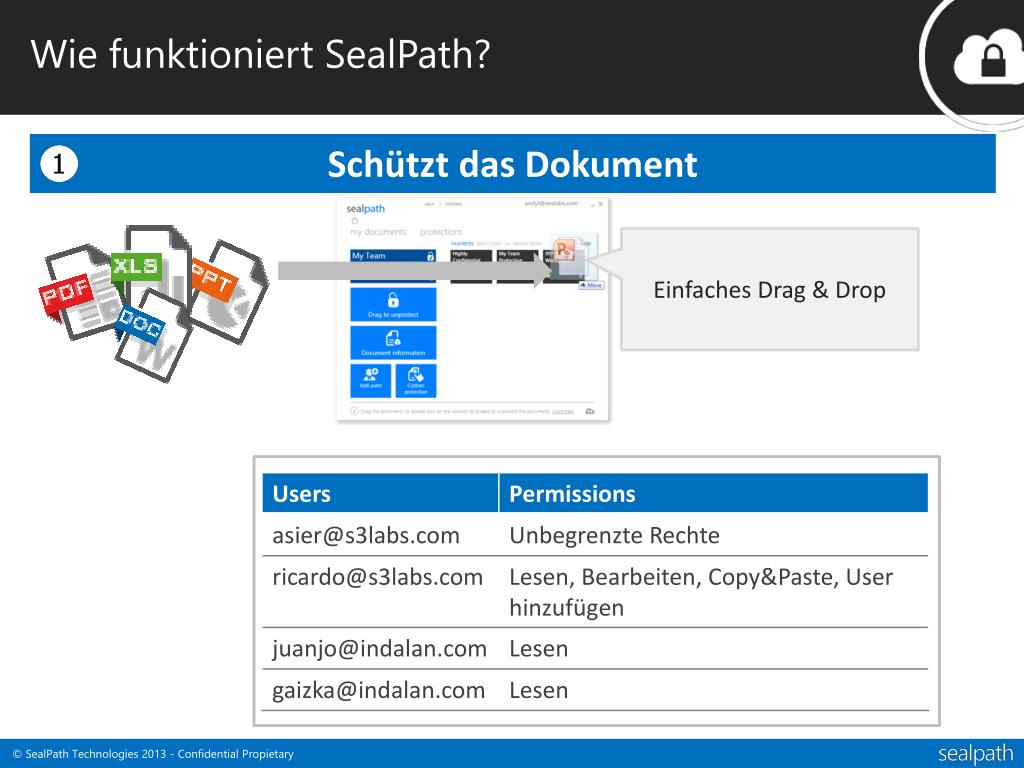Viewport: 1024px width, 768px height.
Task: Open the Document information tile
Action: point(393,343)
